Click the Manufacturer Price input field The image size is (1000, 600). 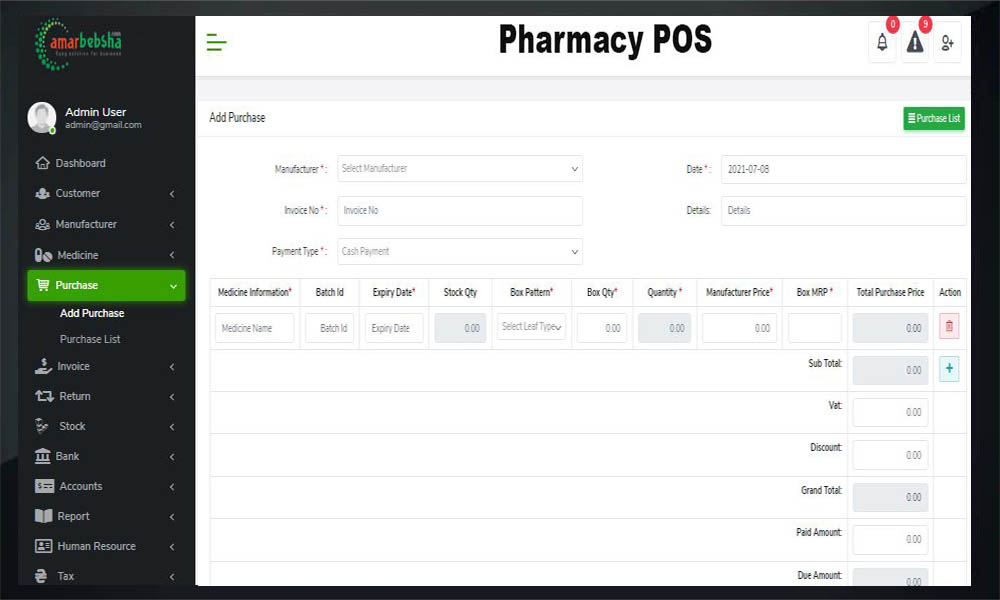(x=739, y=328)
